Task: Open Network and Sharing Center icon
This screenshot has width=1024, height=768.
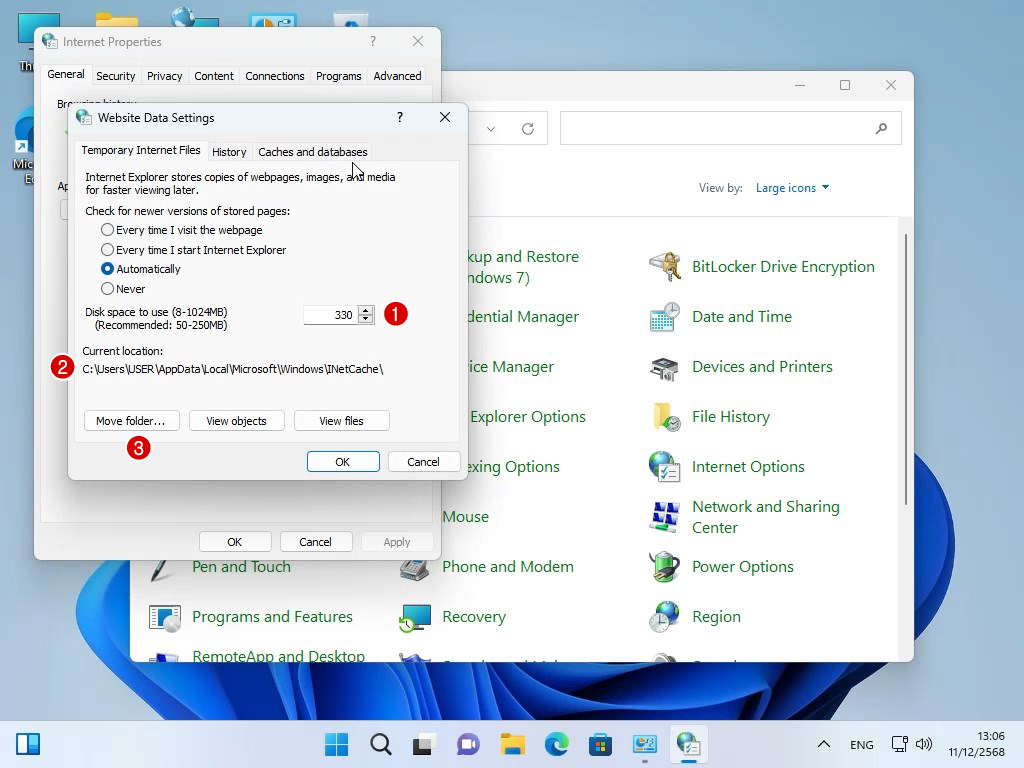Action: (x=665, y=517)
